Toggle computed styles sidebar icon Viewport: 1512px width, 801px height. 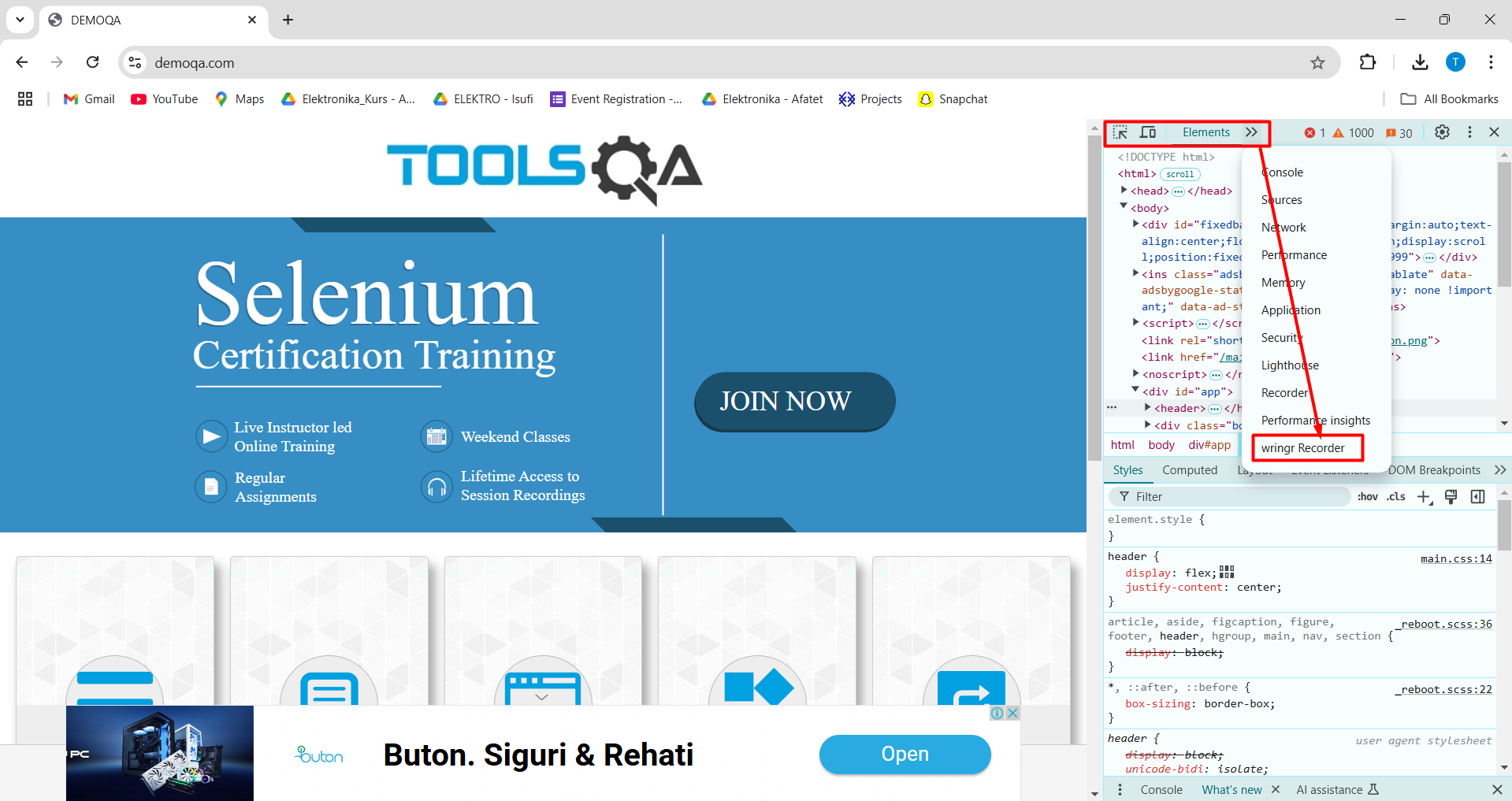1478,497
